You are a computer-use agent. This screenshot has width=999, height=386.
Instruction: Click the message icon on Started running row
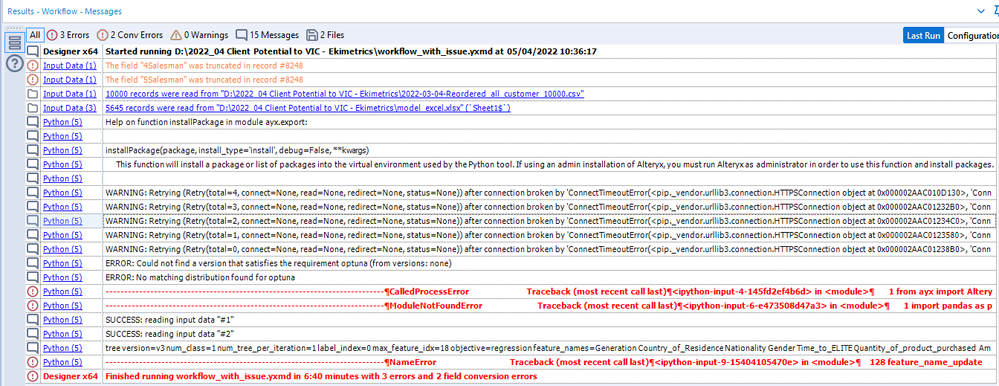point(32,52)
